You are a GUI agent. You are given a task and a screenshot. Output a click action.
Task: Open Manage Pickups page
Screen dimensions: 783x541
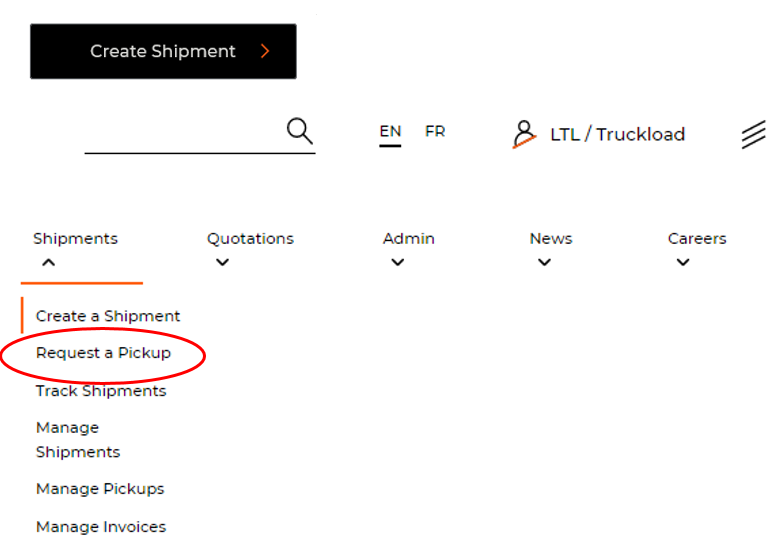click(100, 489)
